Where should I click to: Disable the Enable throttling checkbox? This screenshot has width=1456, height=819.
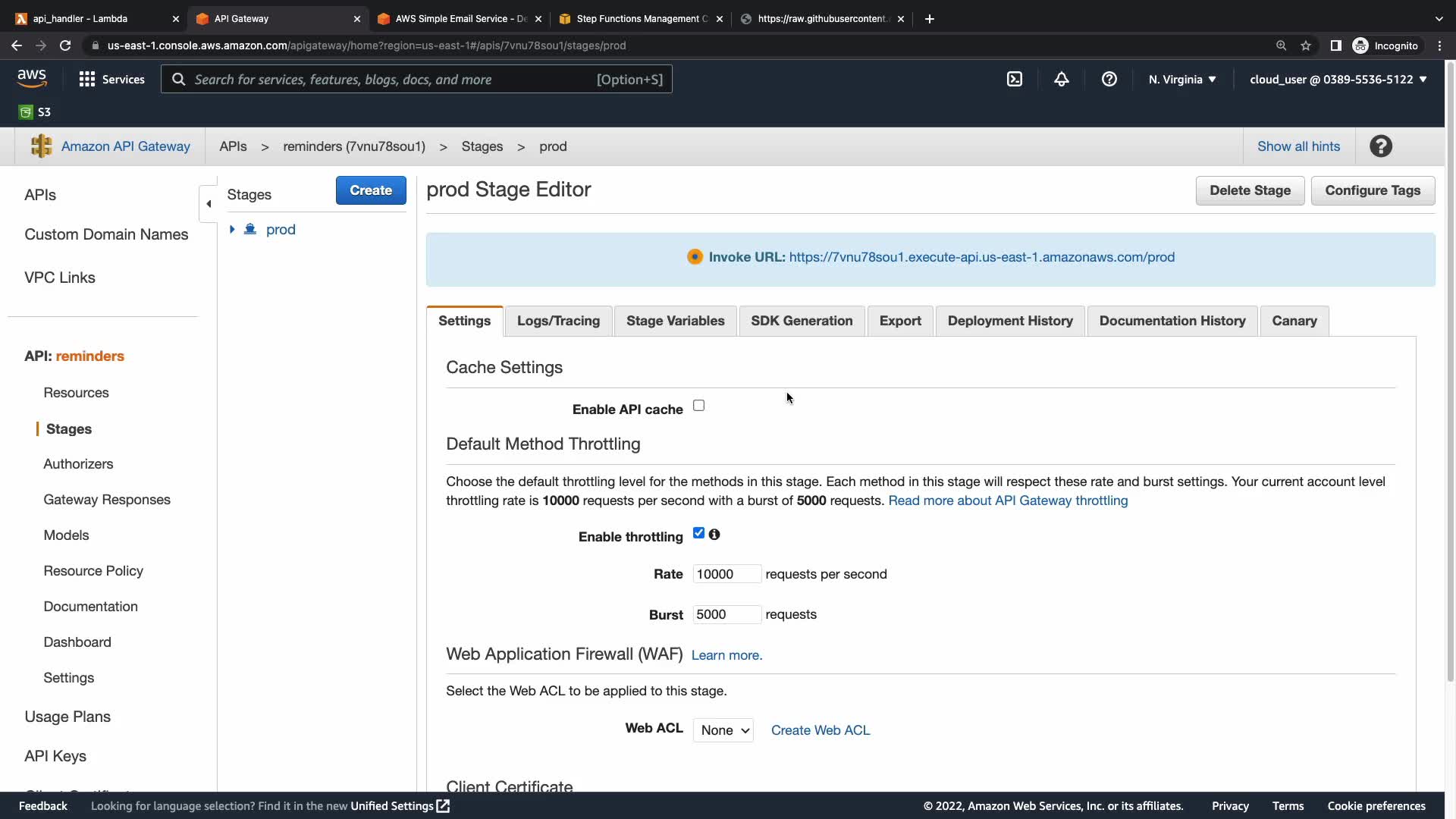point(698,533)
